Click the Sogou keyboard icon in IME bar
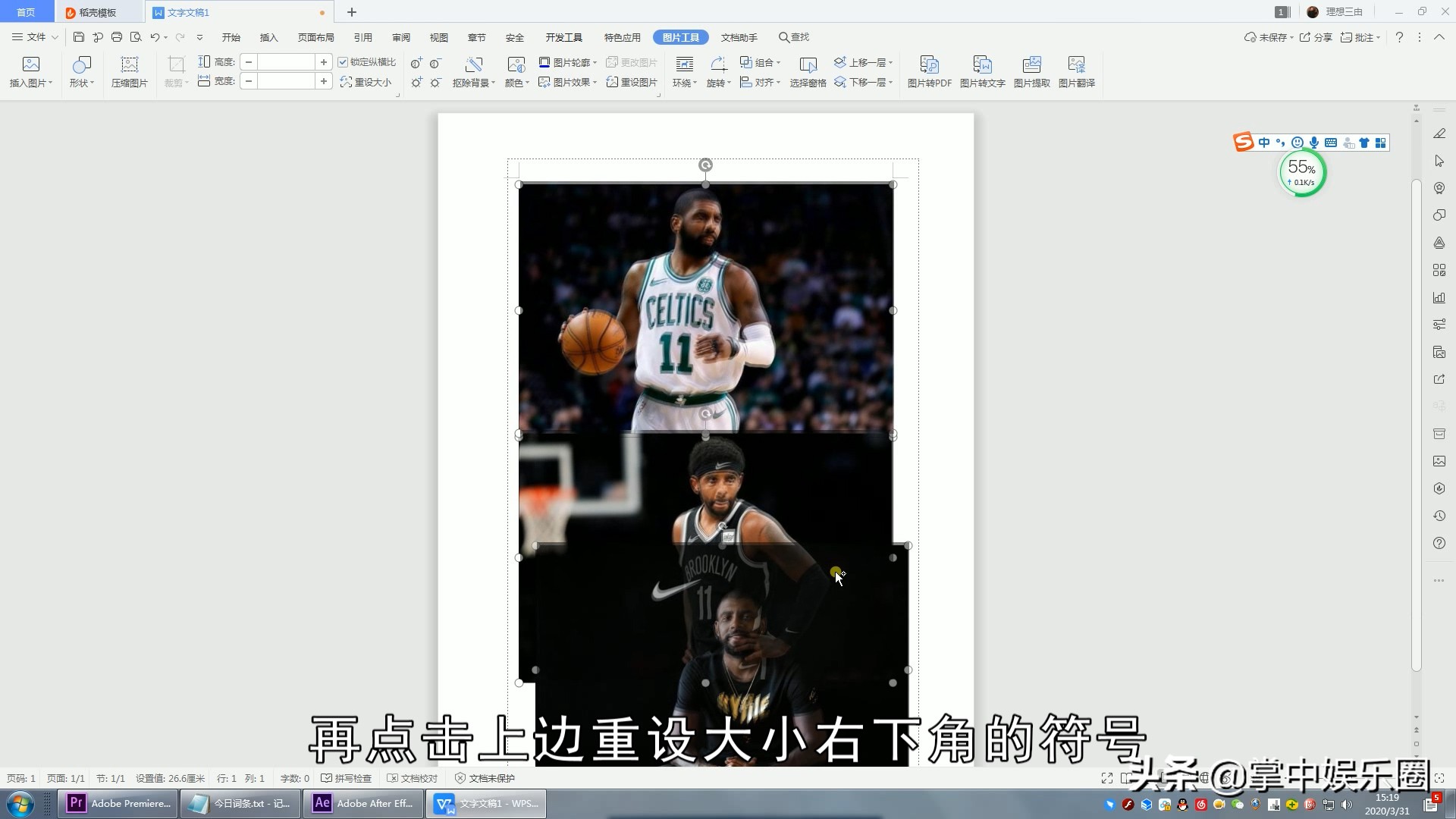This screenshot has height=819, width=1456. 1331,143
